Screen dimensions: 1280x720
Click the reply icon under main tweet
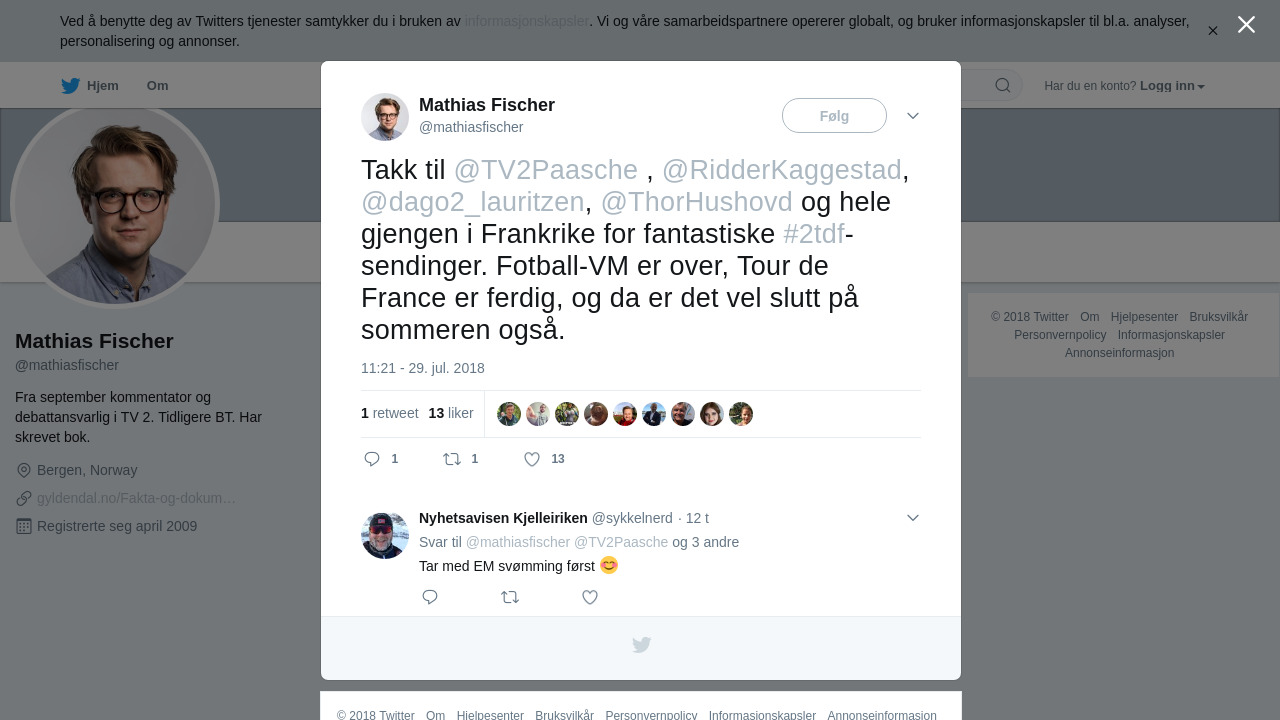pos(372,459)
